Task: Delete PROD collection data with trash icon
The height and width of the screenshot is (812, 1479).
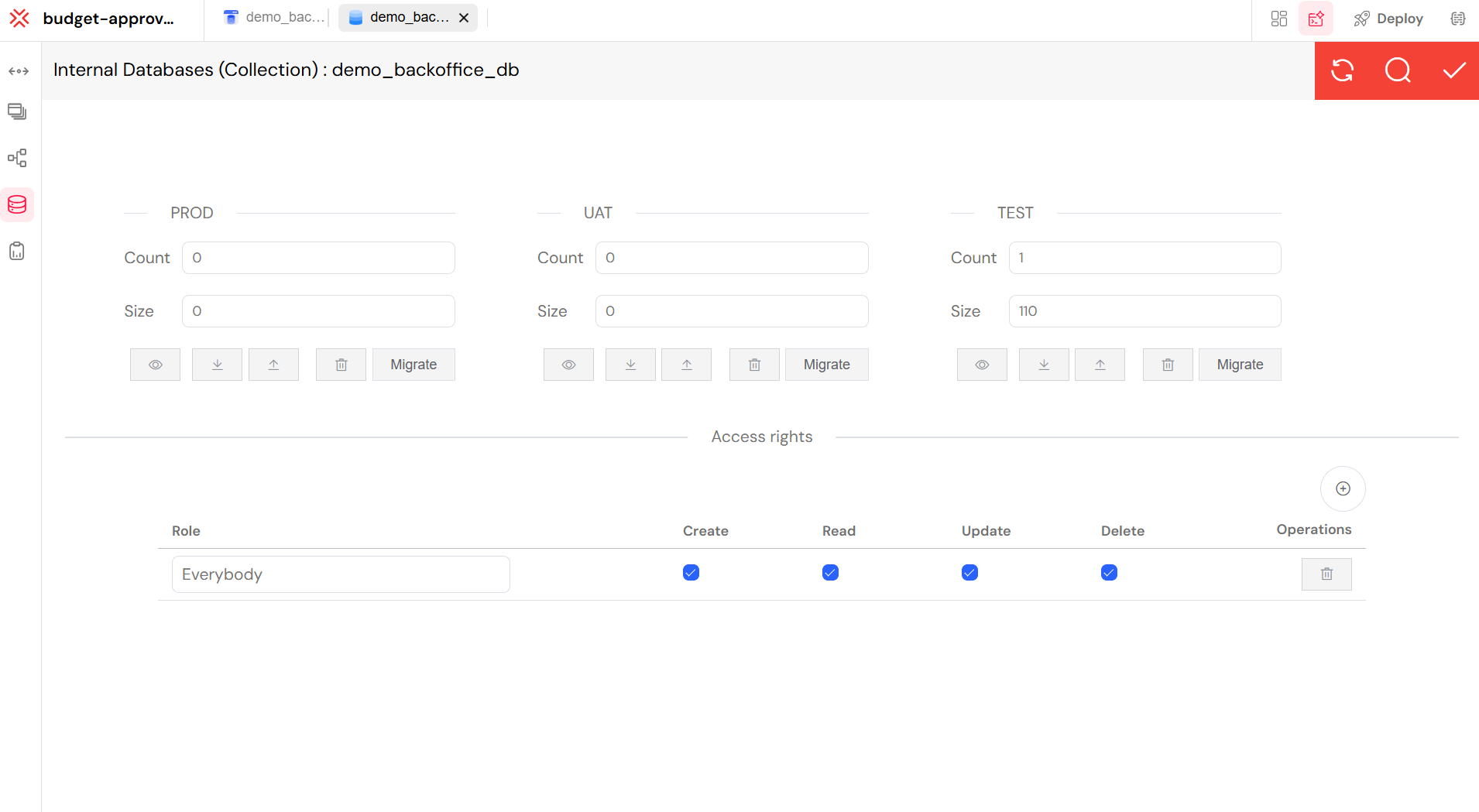Action: pyautogui.click(x=341, y=365)
